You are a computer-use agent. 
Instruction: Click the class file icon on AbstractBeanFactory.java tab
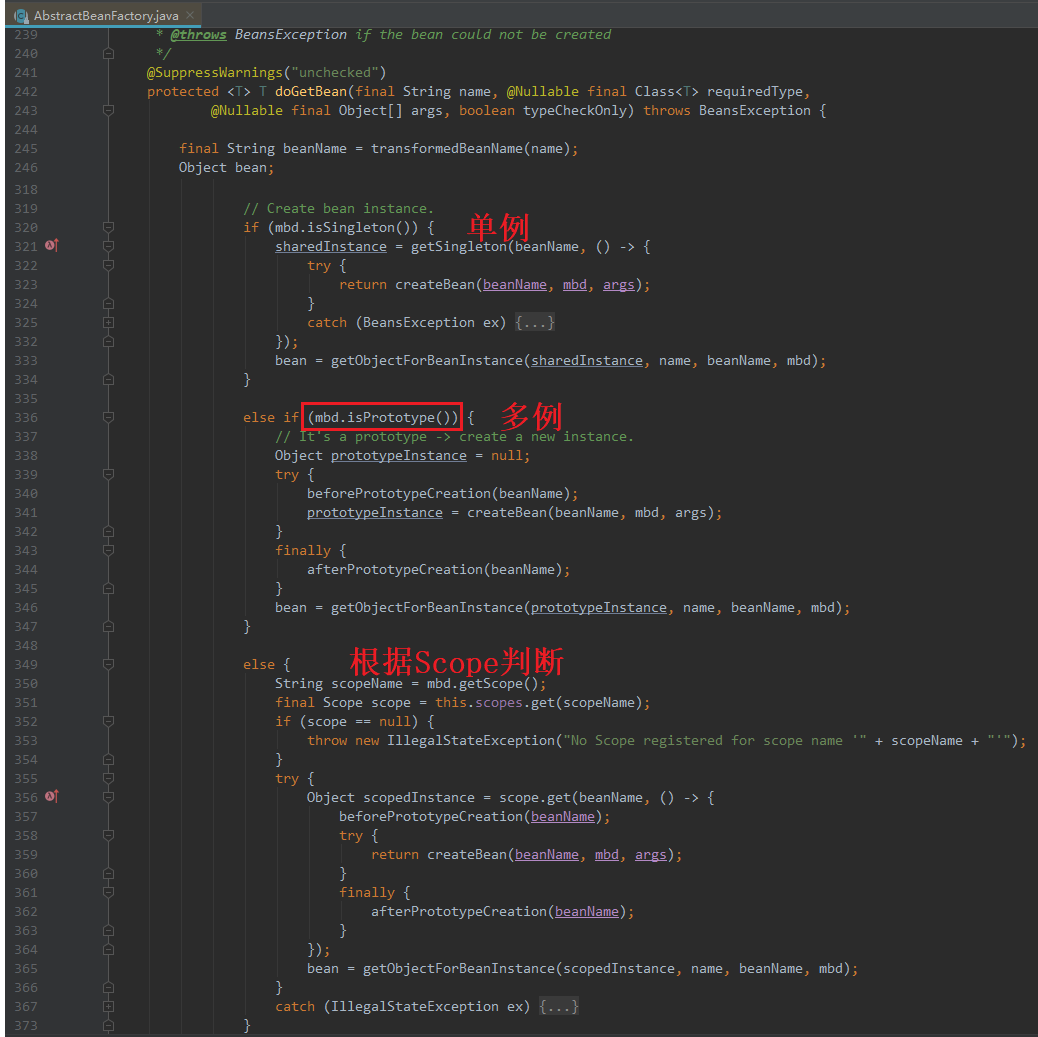coord(21,15)
